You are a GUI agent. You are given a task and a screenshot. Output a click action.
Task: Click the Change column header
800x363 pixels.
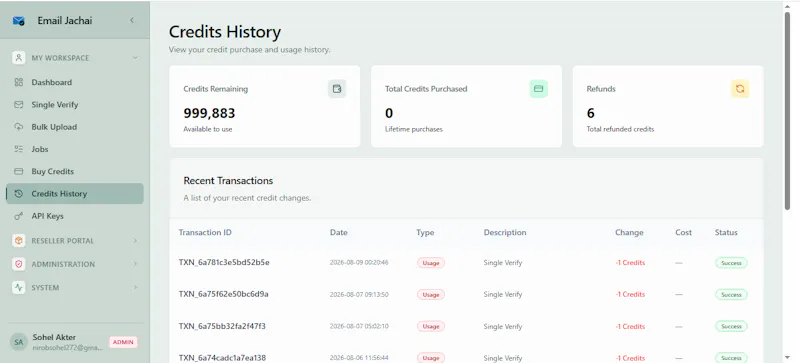[x=629, y=232]
